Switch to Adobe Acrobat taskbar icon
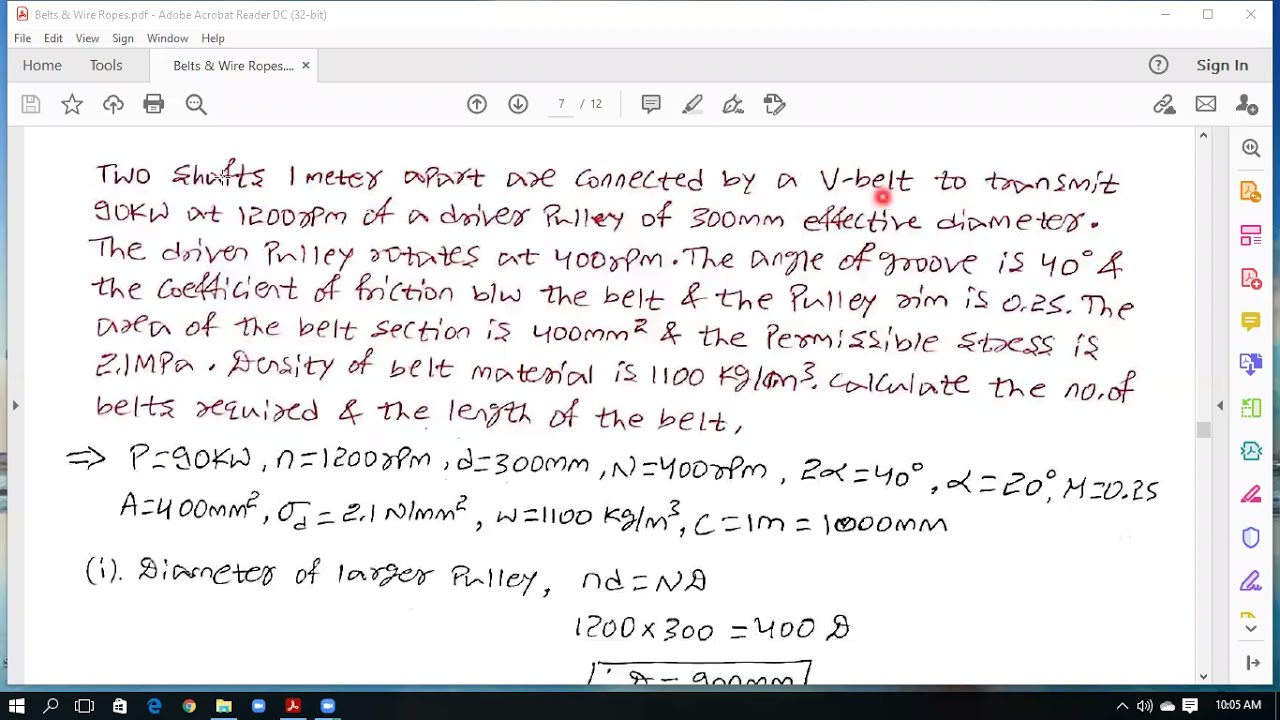1280x720 pixels. click(x=293, y=706)
